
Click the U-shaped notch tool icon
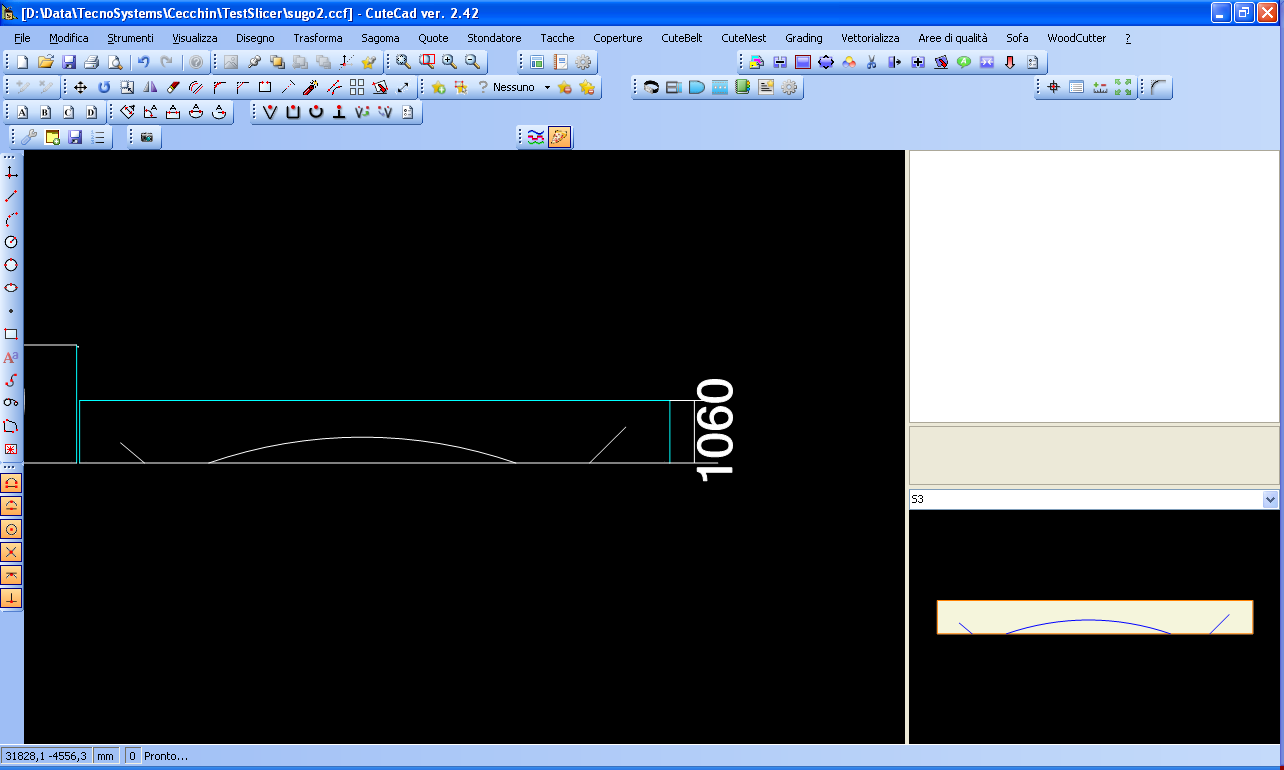click(293, 112)
